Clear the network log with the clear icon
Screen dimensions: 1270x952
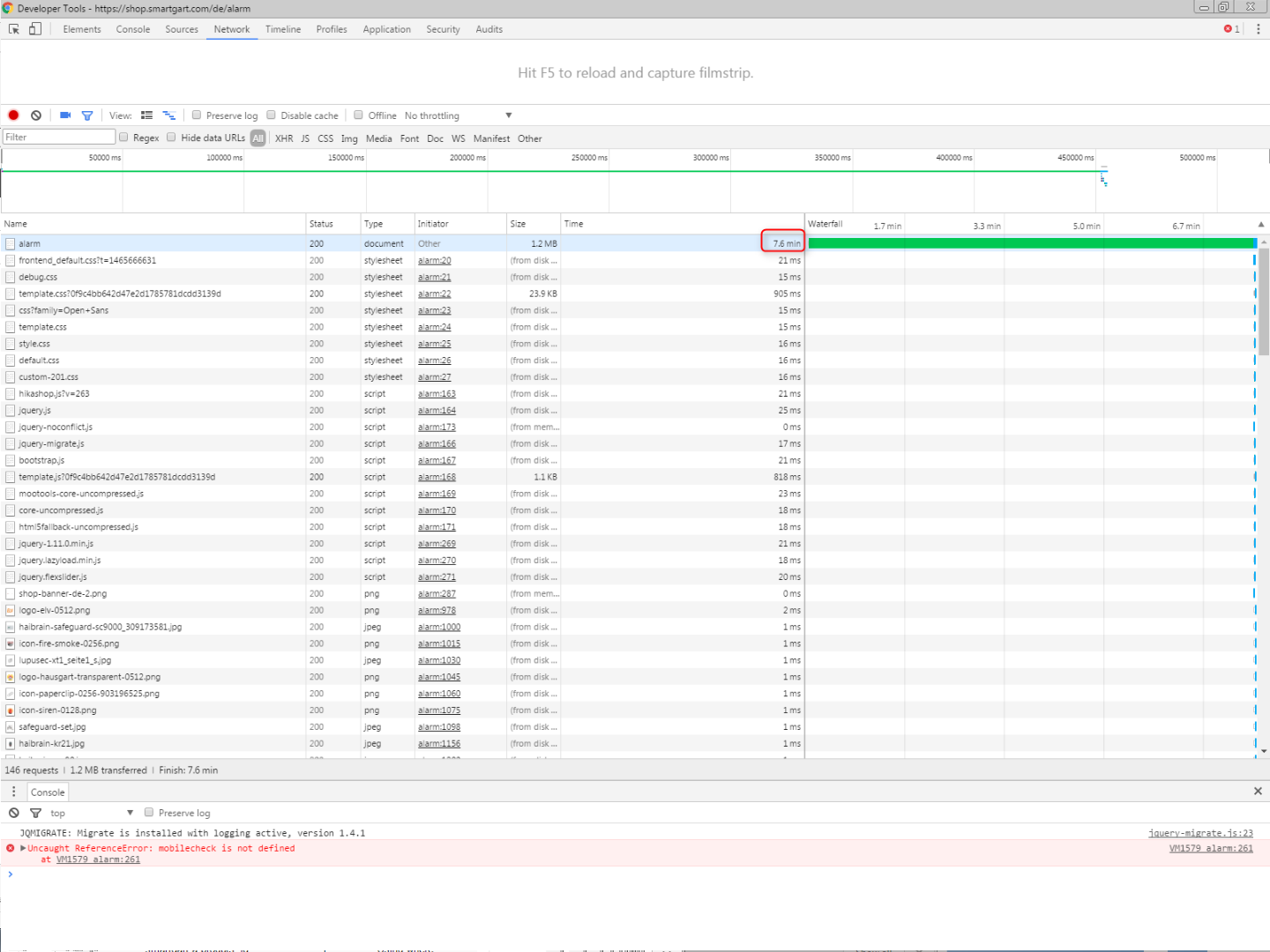point(36,115)
